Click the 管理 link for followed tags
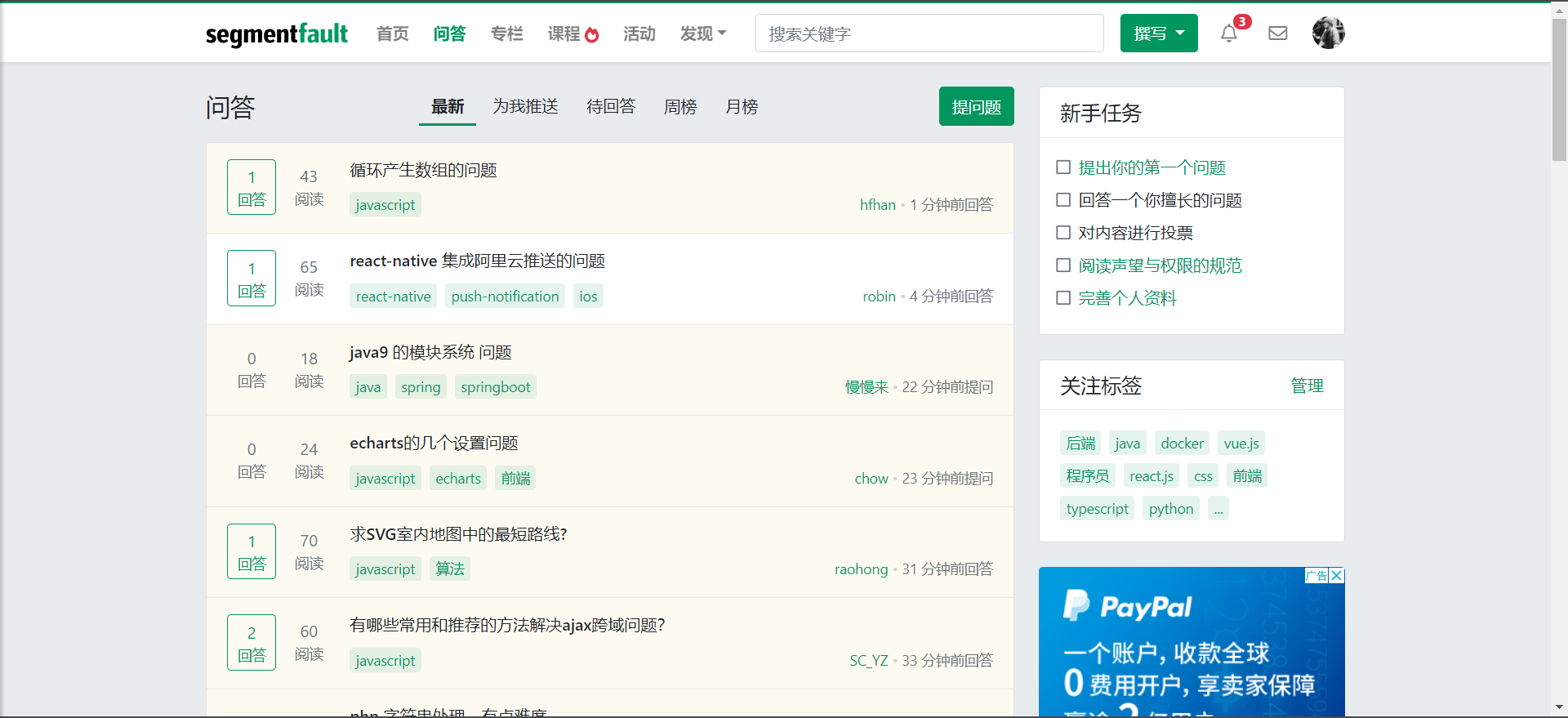1568x718 pixels. (1307, 386)
